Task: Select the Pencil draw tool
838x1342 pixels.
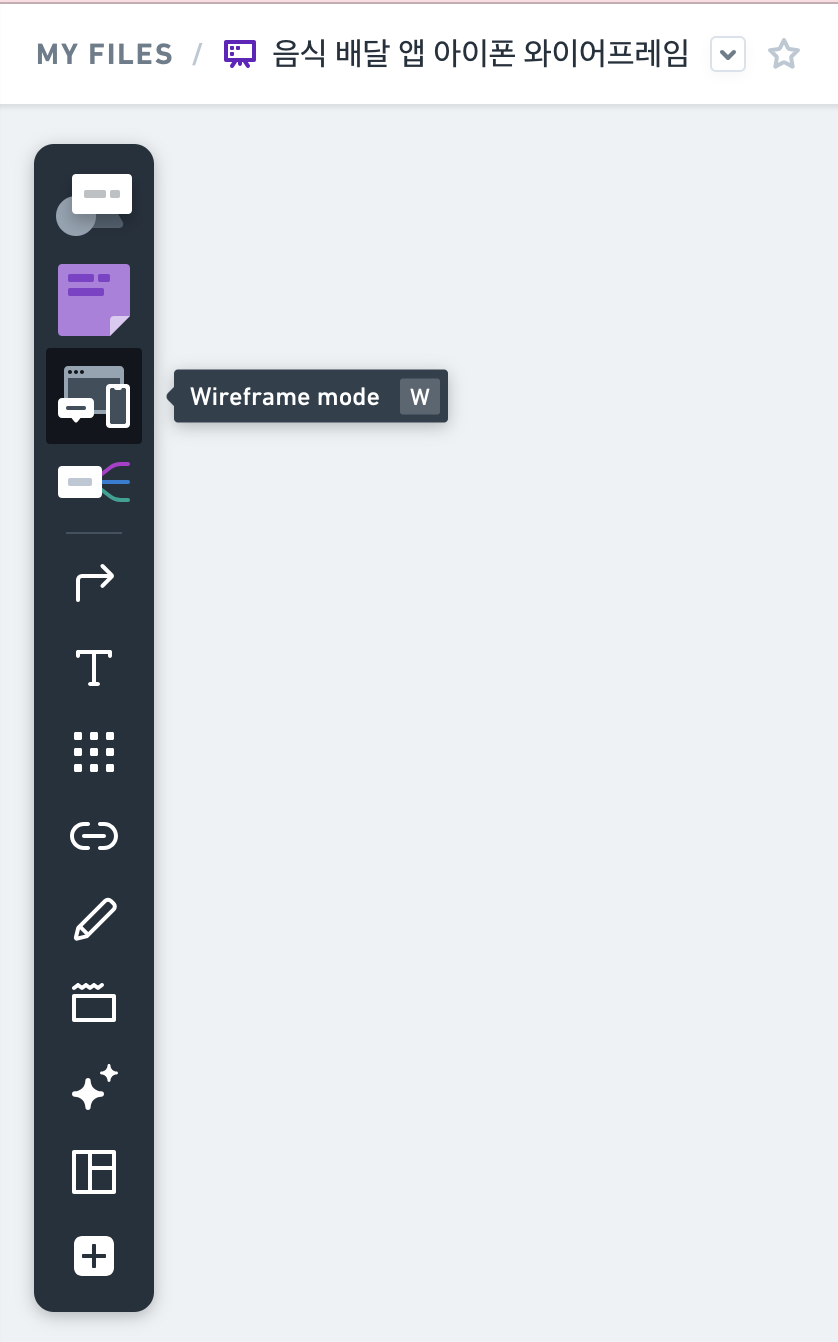Action: click(x=95, y=920)
